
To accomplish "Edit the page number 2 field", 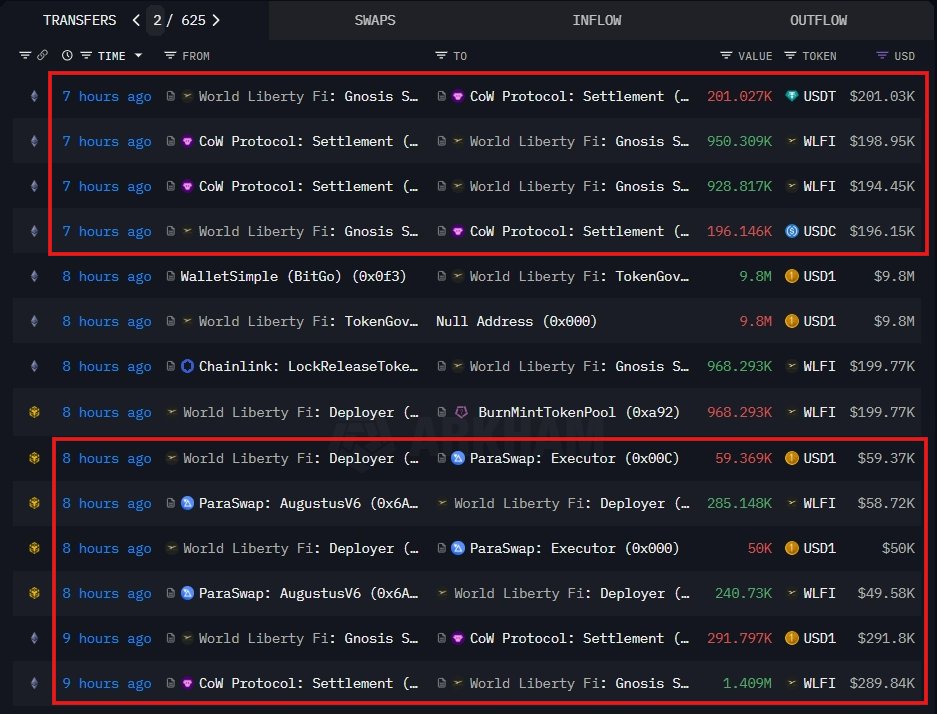I will 157,20.
